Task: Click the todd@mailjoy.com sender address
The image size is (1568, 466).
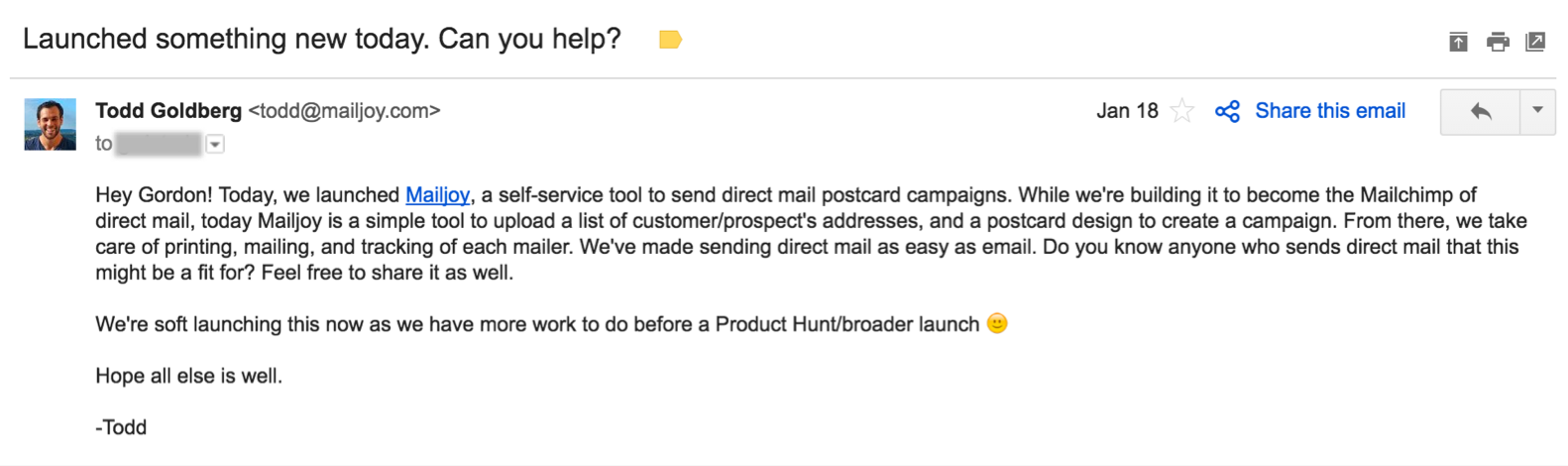Action: [344, 111]
